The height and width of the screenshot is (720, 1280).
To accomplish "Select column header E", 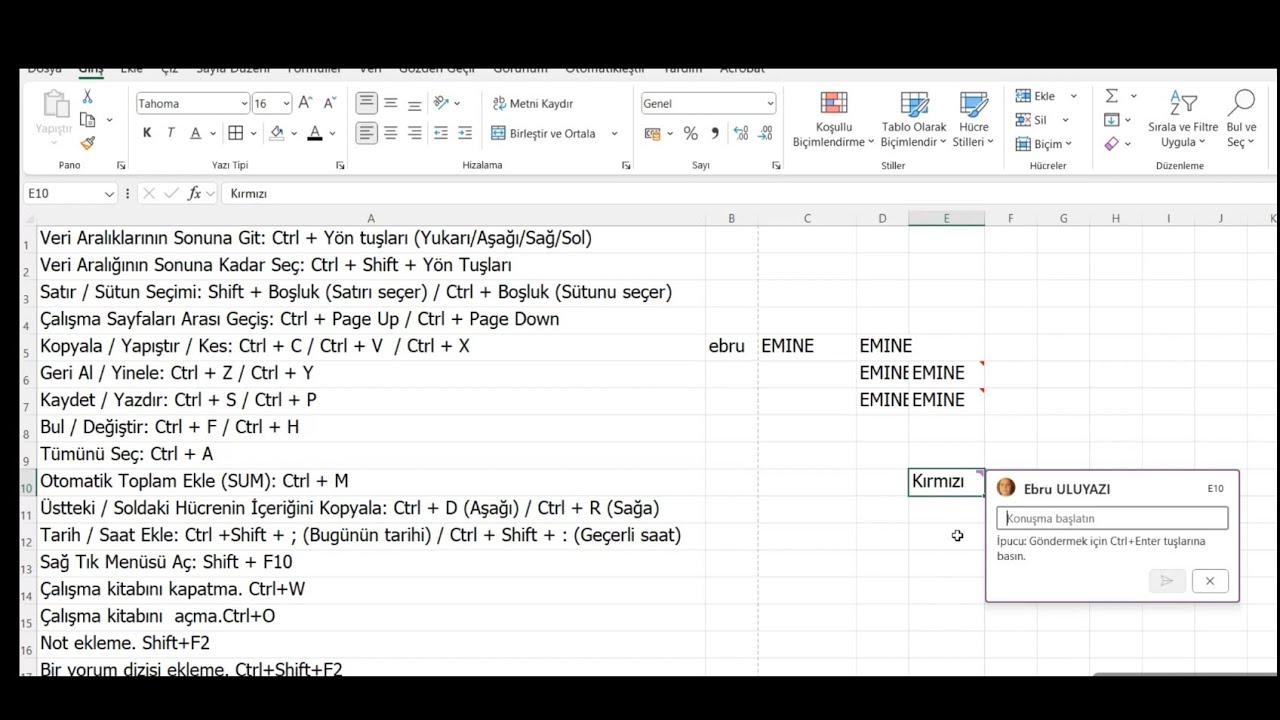I will click(946, 218).
